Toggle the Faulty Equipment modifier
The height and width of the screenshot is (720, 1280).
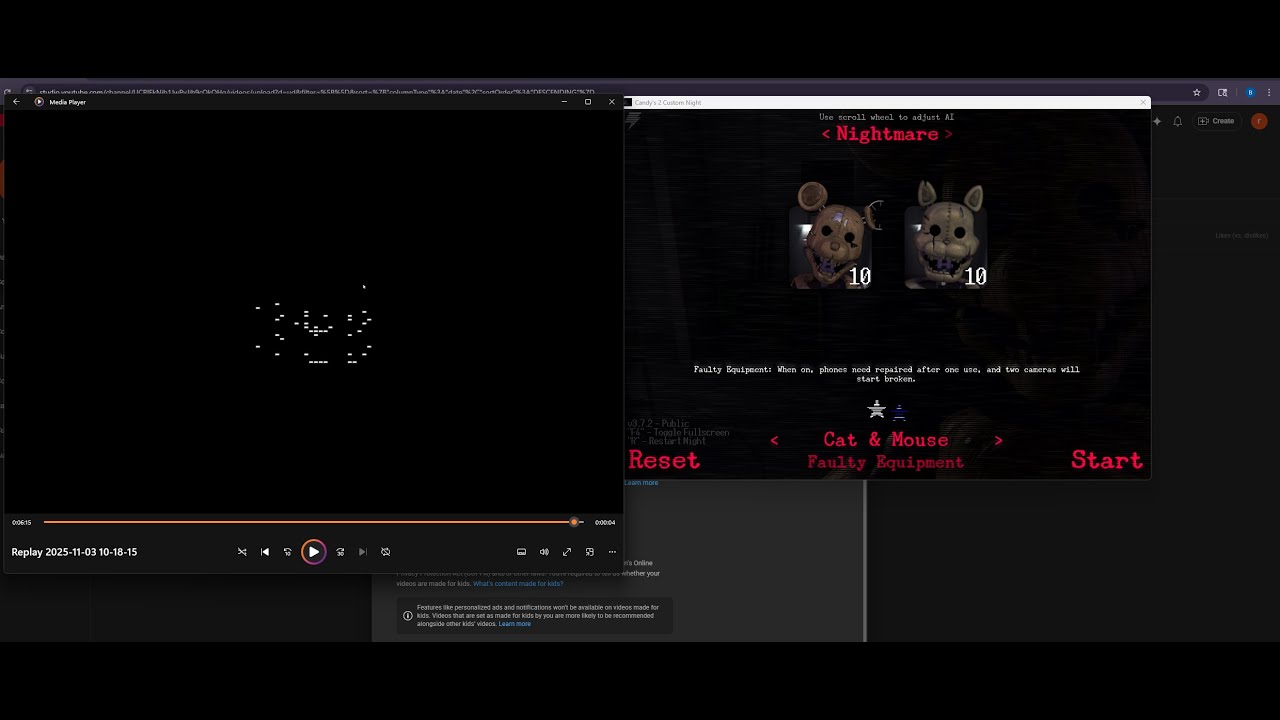886,462
